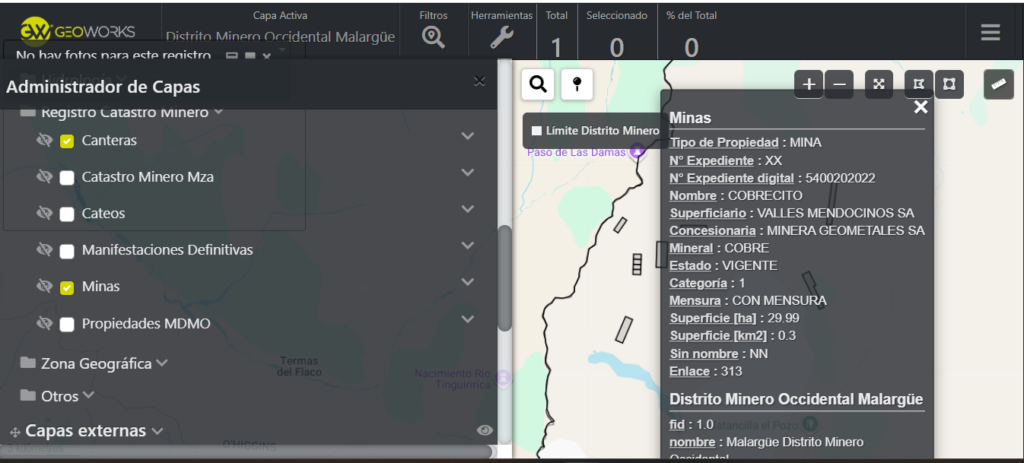Zoom out on the map
1024x463 pixels.
(840, 84)
